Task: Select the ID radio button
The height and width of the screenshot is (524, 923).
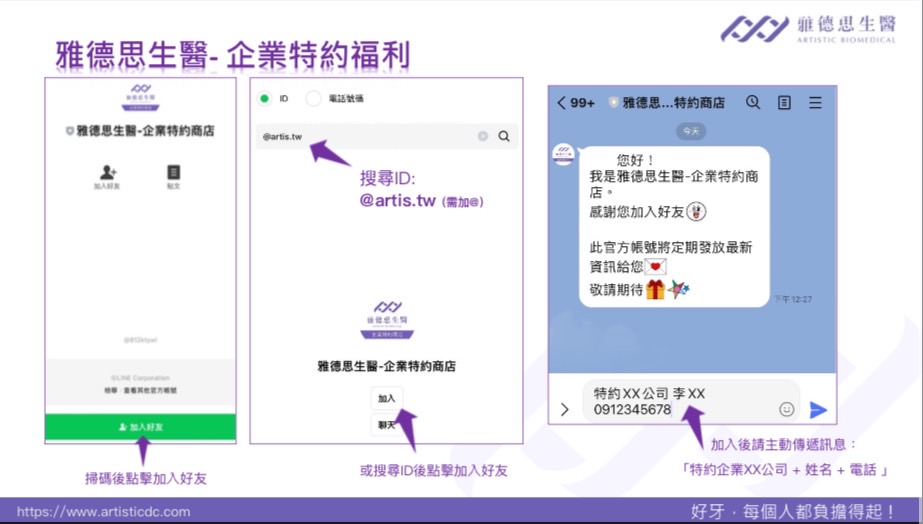Action: [264, 98]
